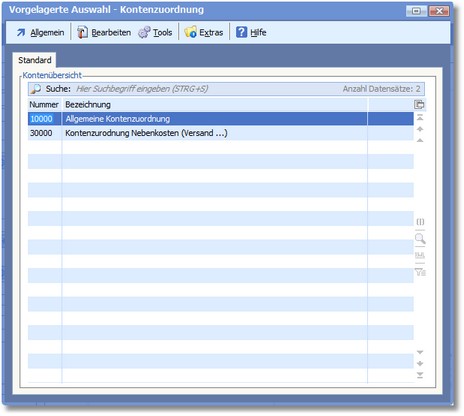
Task: Click the column layout icon in table header
Action: pyautogui.click(x=419, y=105)
